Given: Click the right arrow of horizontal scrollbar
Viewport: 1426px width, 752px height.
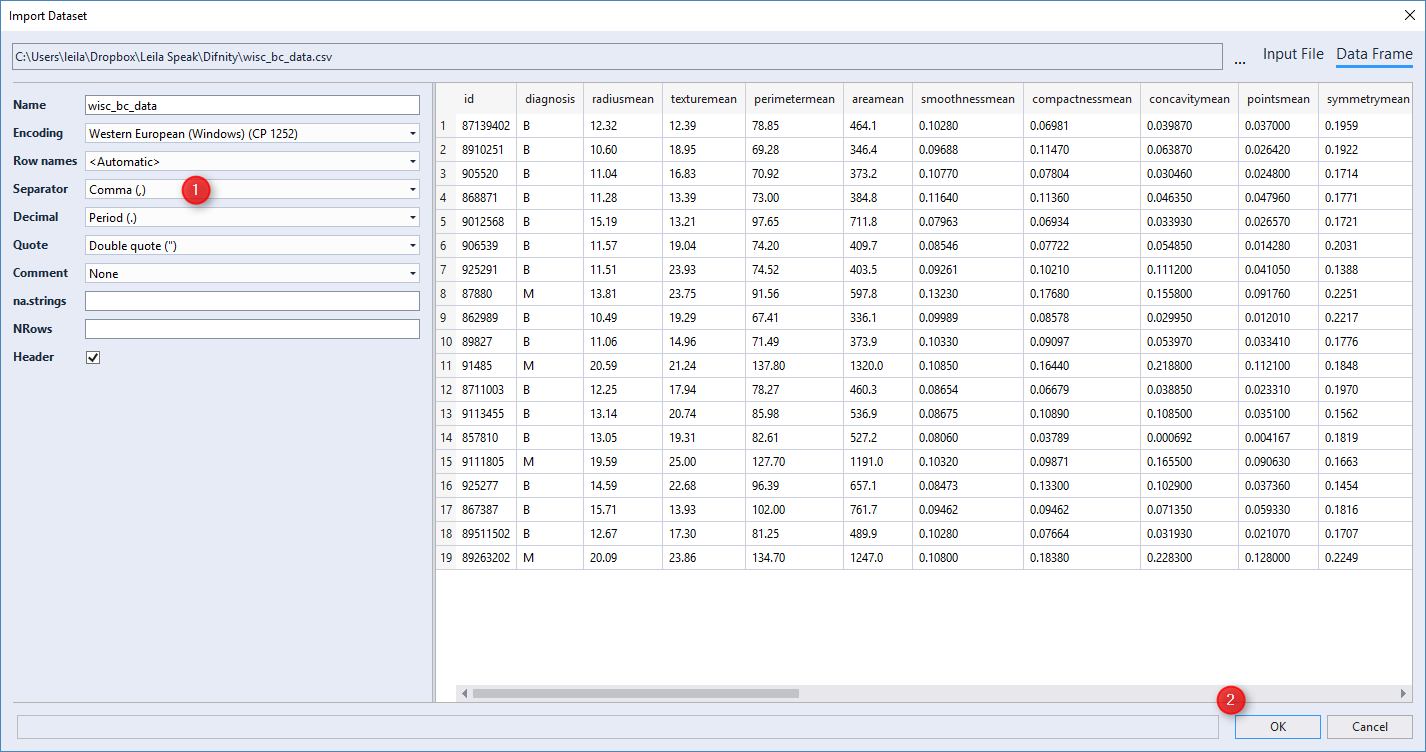Looking at the screenshot, I should (x=1403, y=693).
